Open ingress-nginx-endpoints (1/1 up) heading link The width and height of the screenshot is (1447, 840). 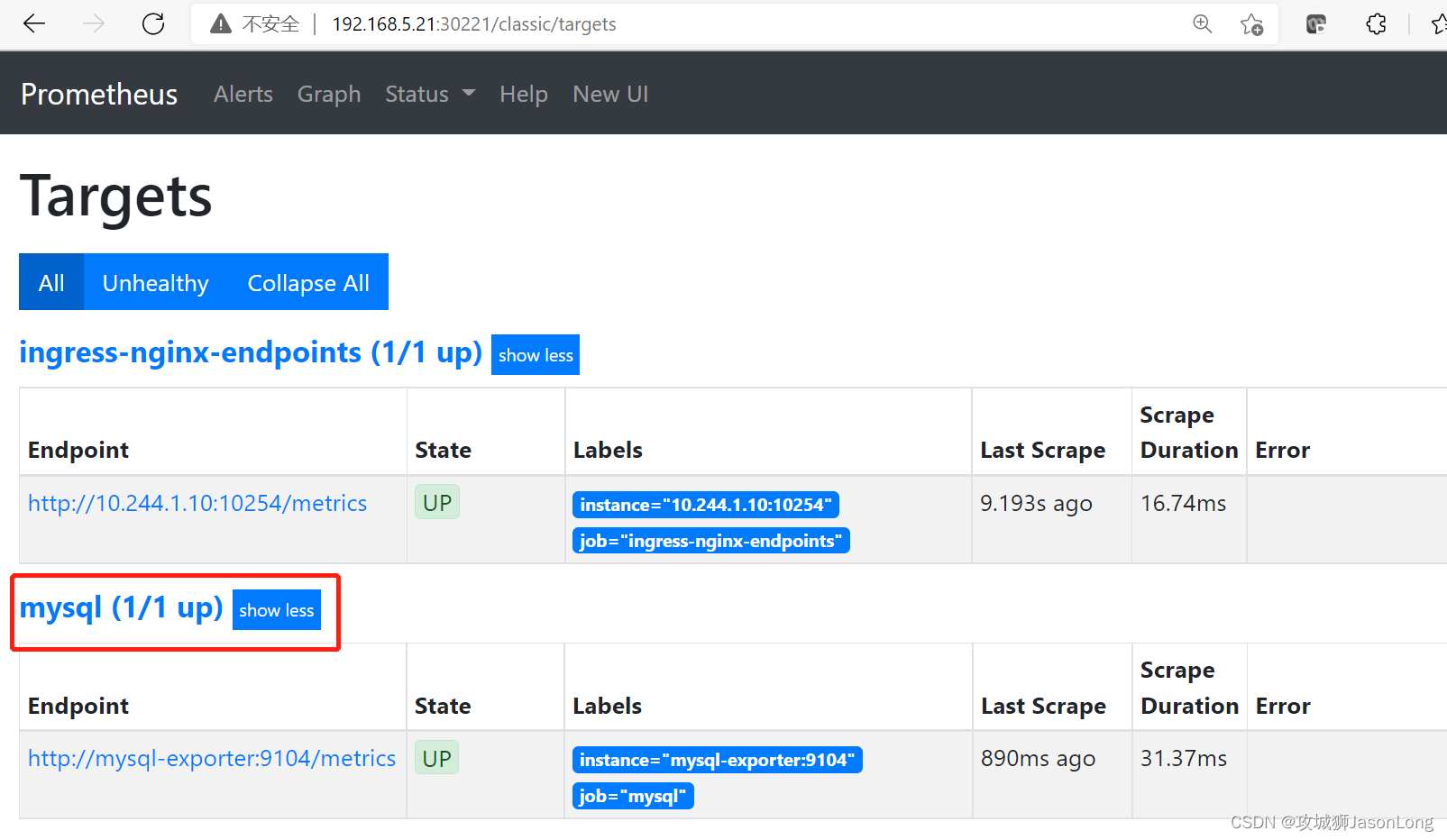coord(251,352)
